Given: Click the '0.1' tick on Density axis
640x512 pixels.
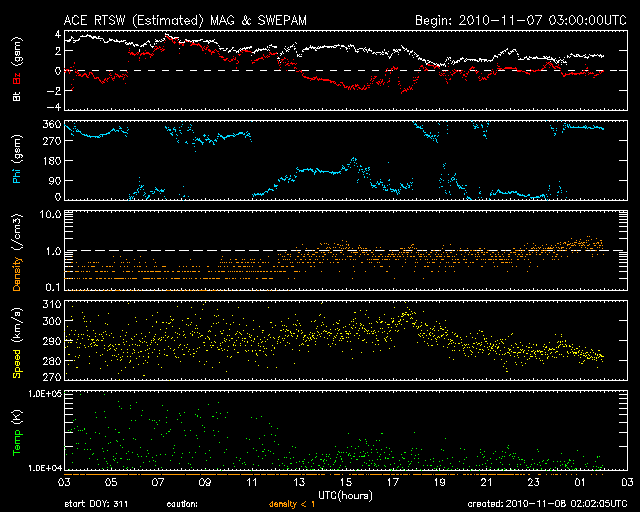Looking at the screenshot, I should pos(53,287).
